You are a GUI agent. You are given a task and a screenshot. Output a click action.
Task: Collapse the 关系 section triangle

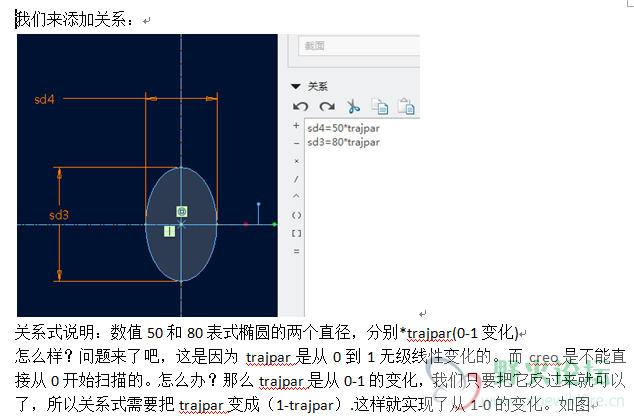296,87
